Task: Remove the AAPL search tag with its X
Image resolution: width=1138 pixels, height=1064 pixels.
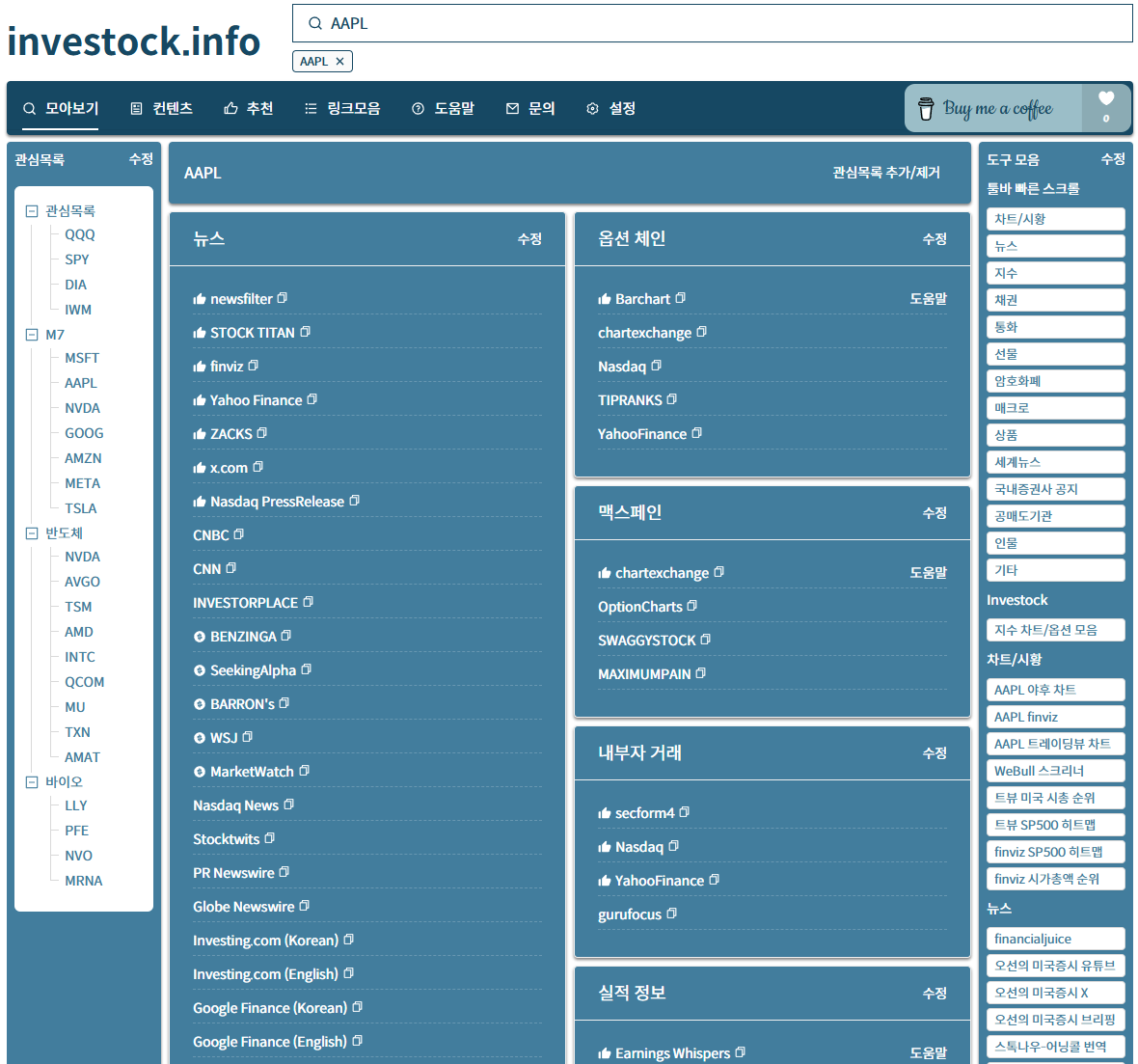Action: pyautogui.click(x=339, y=62)
